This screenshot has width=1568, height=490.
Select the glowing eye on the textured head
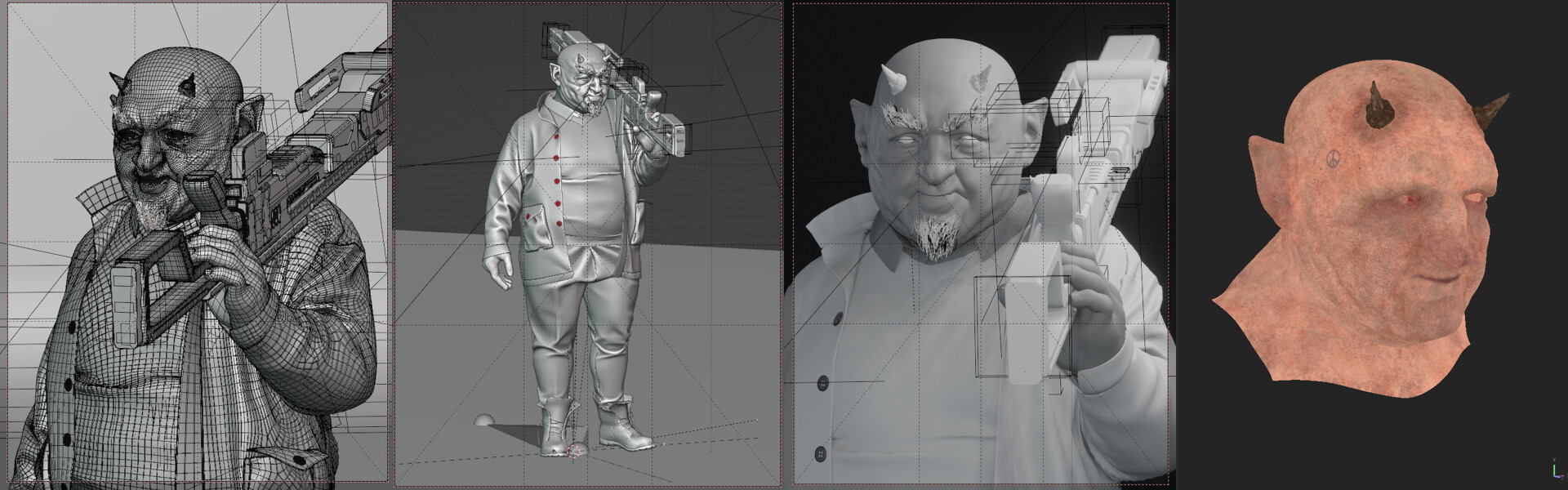pyautogui.click(x=1405, y=201)
